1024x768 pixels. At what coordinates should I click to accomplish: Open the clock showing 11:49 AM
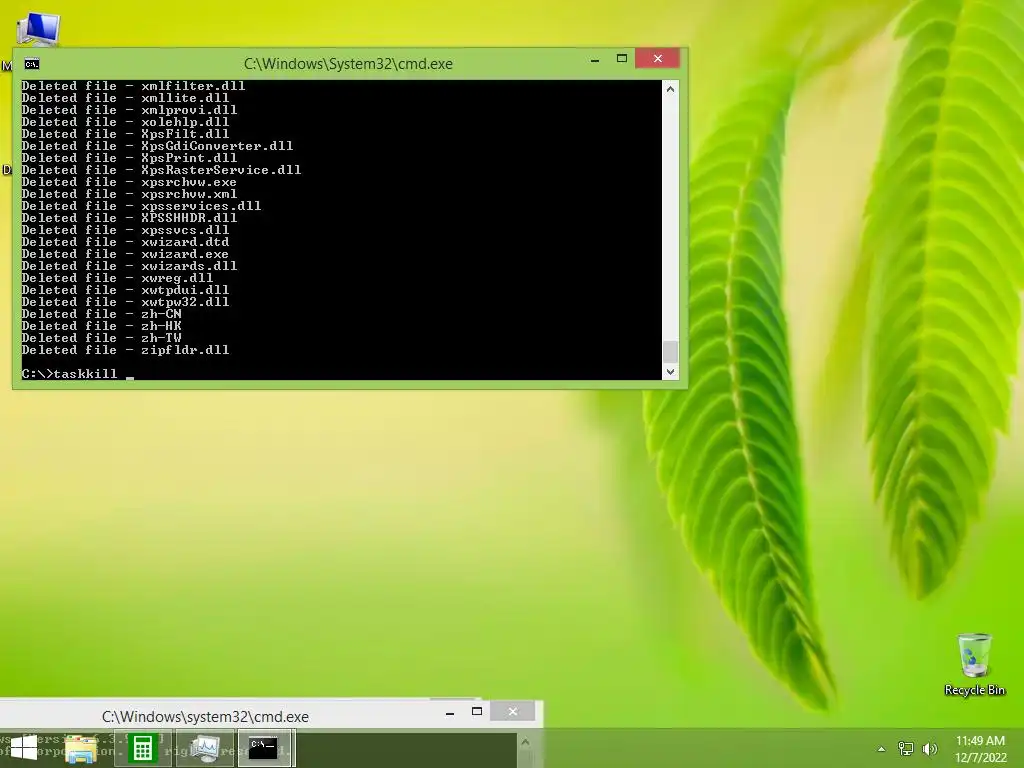(980, 741)
